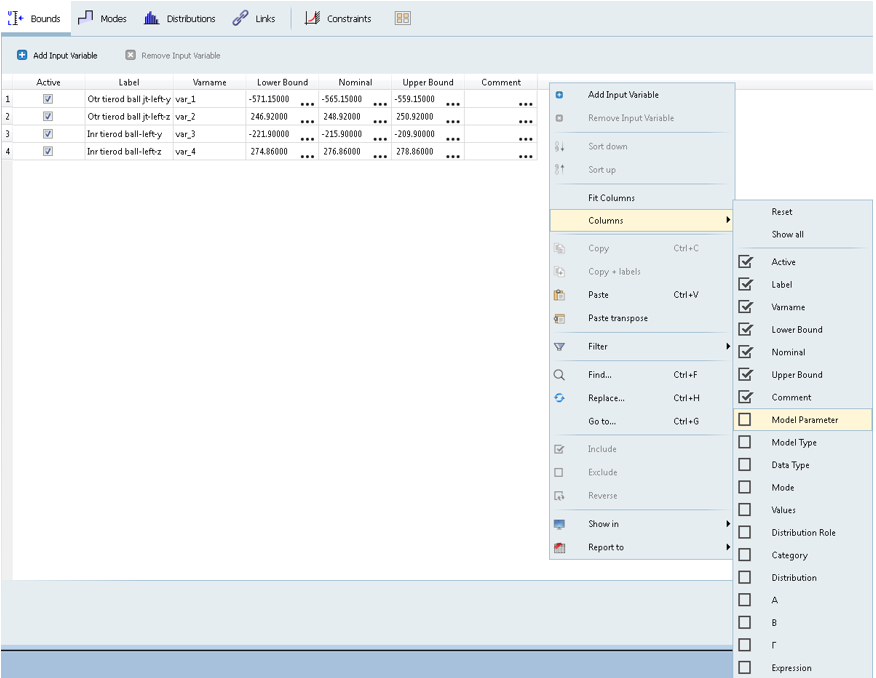Open value editor dots for var_1 Lower Bound
This screenshot has width=876, height=678.
(307, 101)
